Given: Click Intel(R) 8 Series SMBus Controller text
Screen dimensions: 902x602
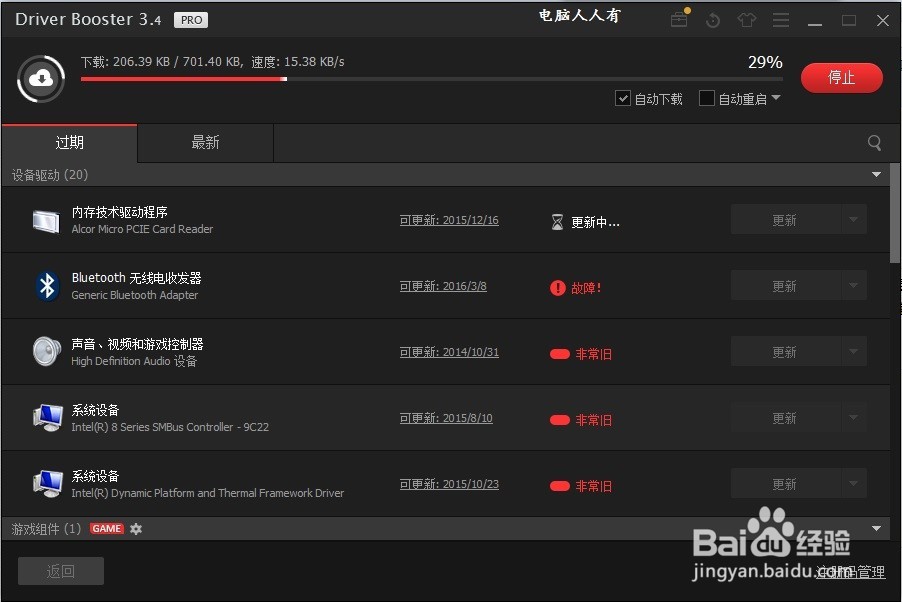Looking at the screenshot, I should [x=170, y=427].
